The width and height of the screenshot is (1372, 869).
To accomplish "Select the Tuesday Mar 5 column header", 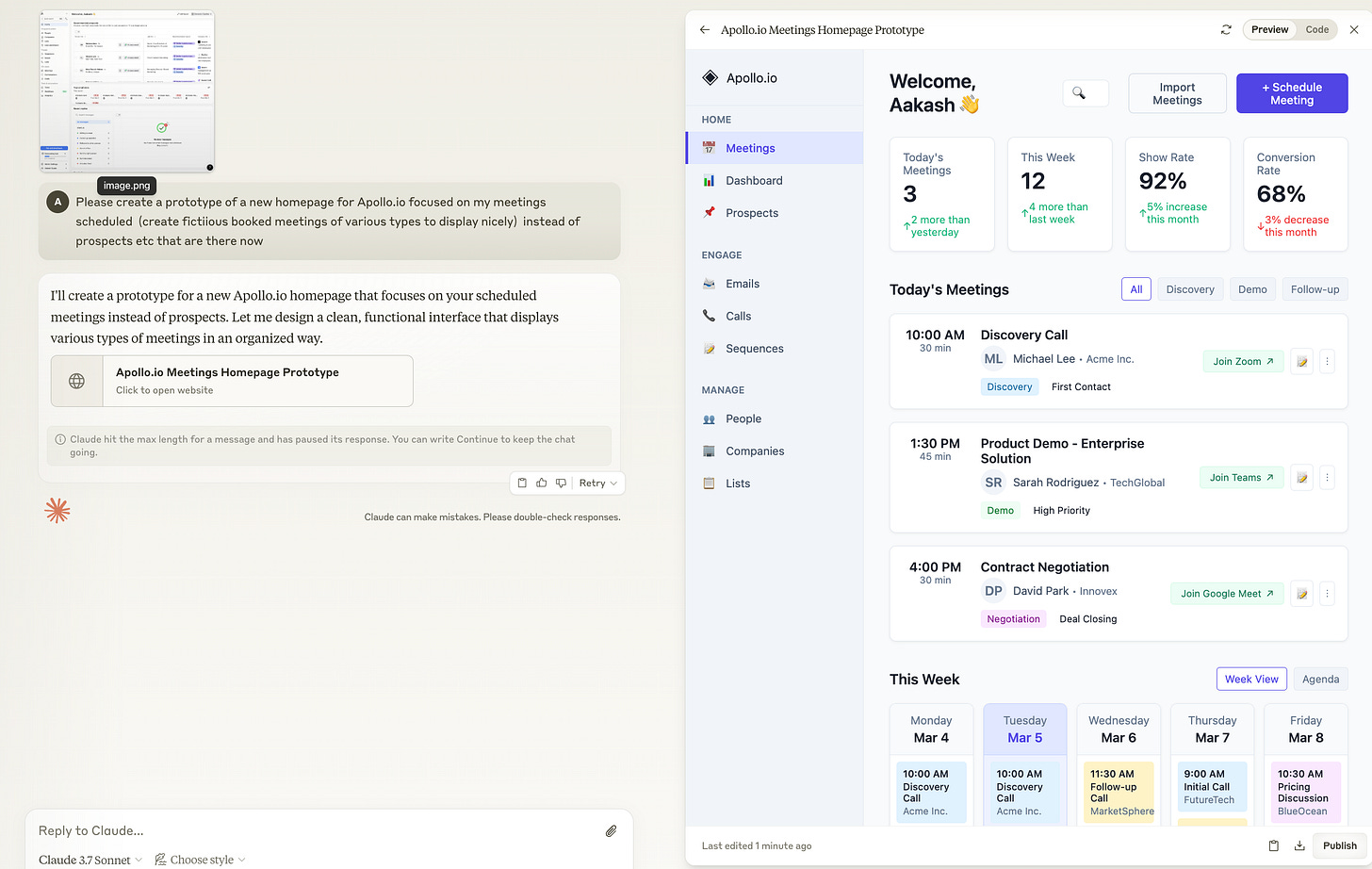I will 1024,730.
